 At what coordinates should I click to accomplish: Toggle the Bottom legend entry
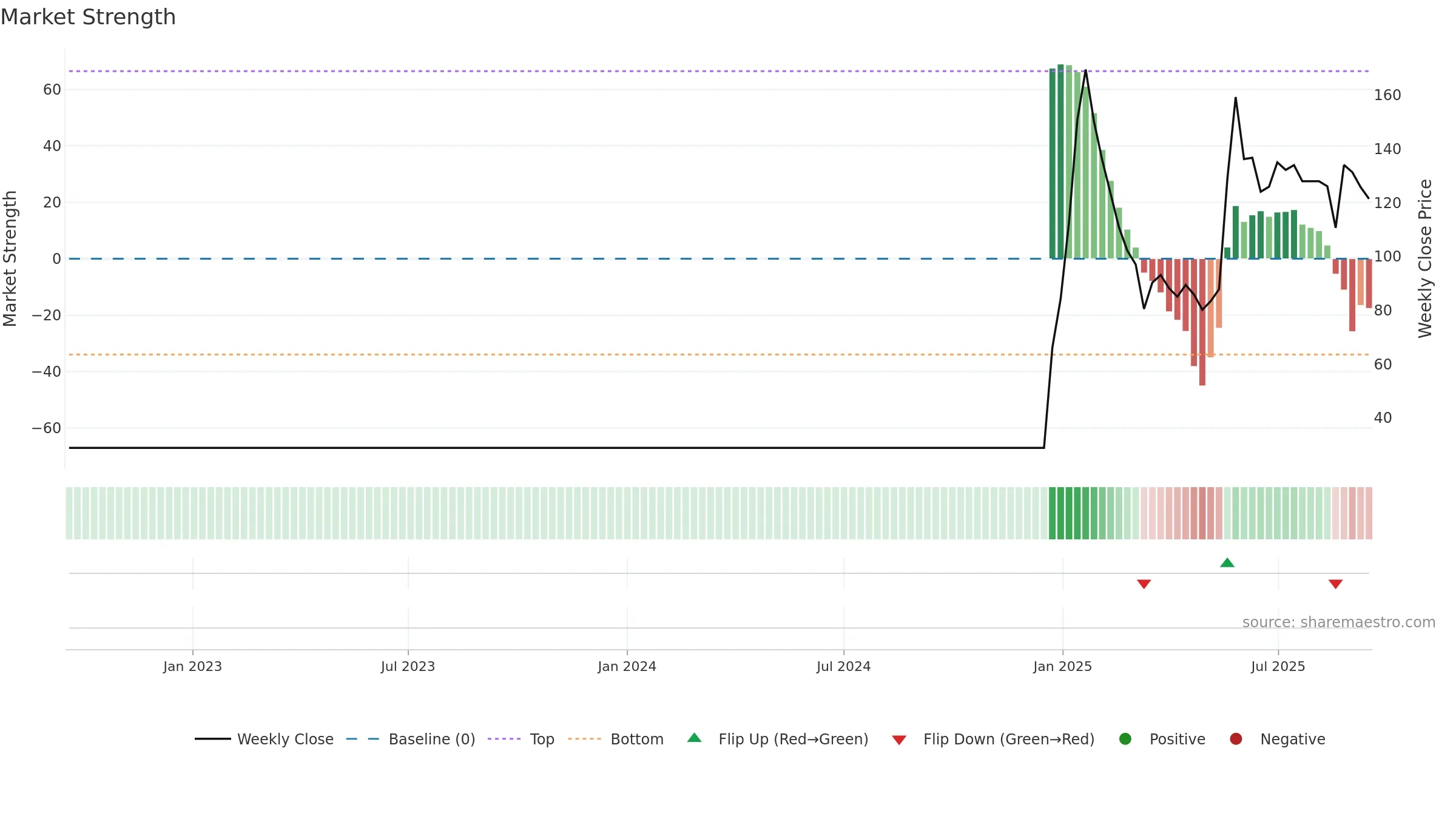tap(616, 739)
